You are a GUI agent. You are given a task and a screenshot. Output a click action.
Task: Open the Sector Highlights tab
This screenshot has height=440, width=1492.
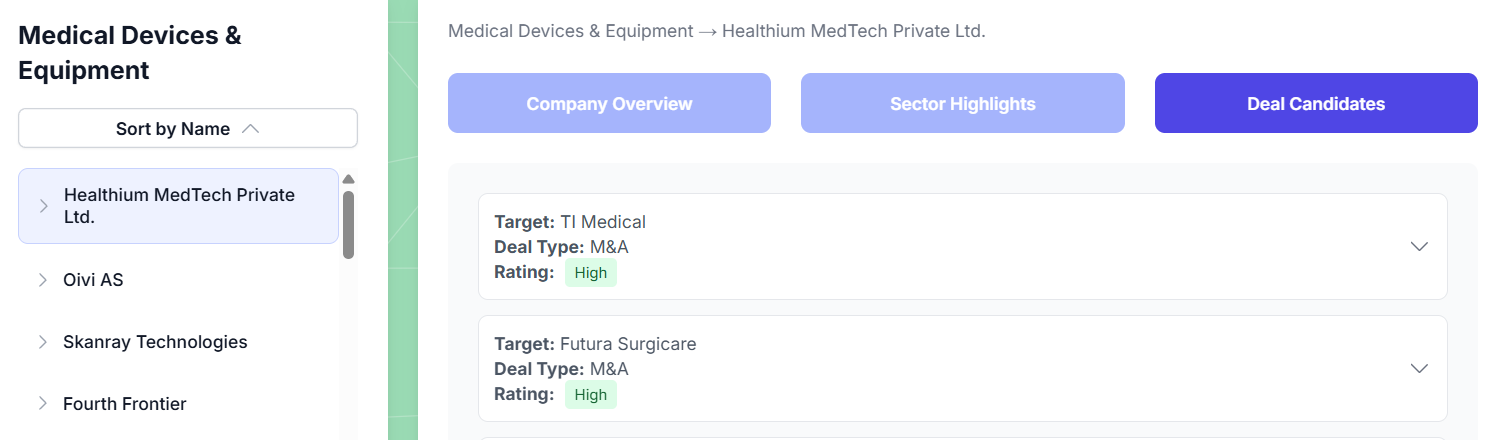point(962,103)
